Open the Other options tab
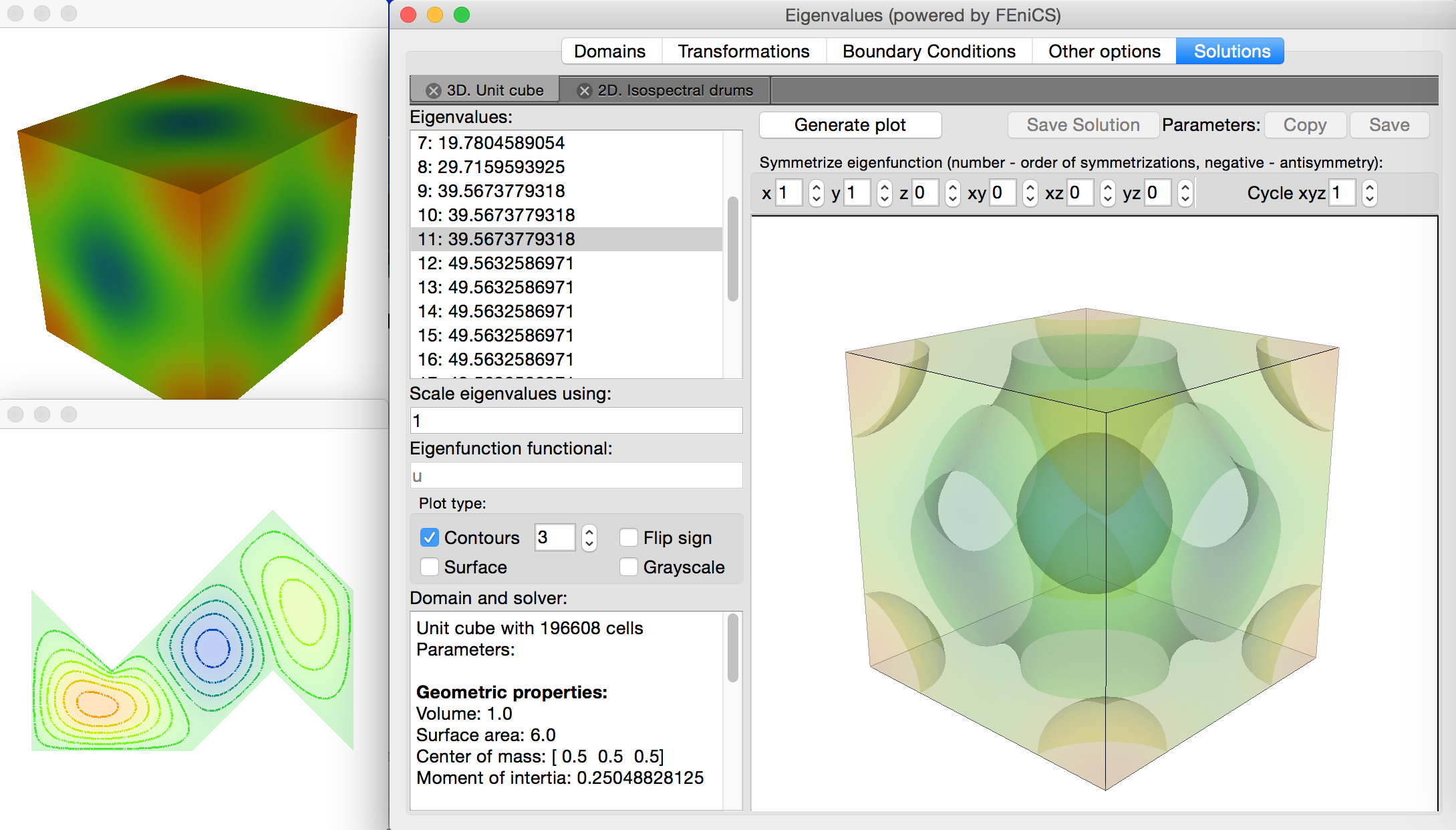 pyautogui.click(x=1104, y=51)
